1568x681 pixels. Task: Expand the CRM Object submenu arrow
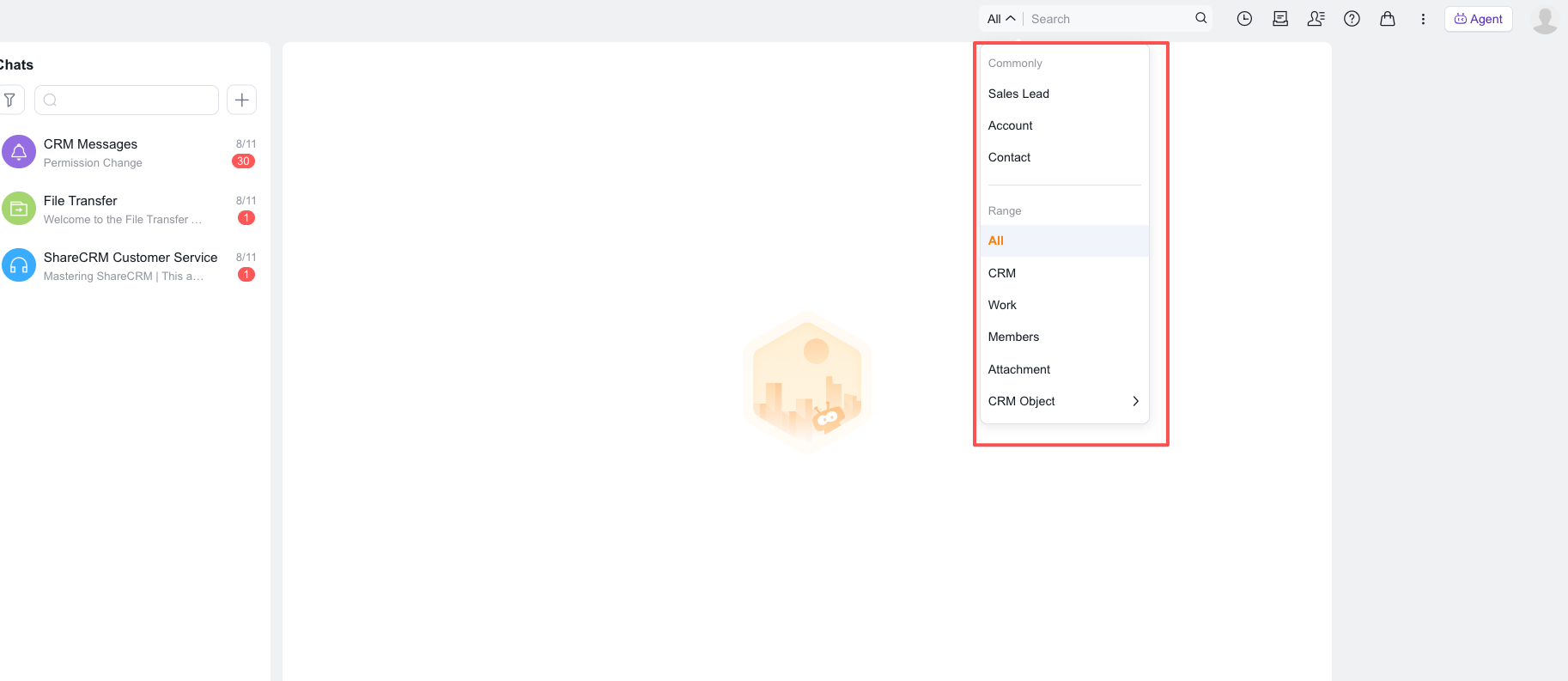(1135, 401)
